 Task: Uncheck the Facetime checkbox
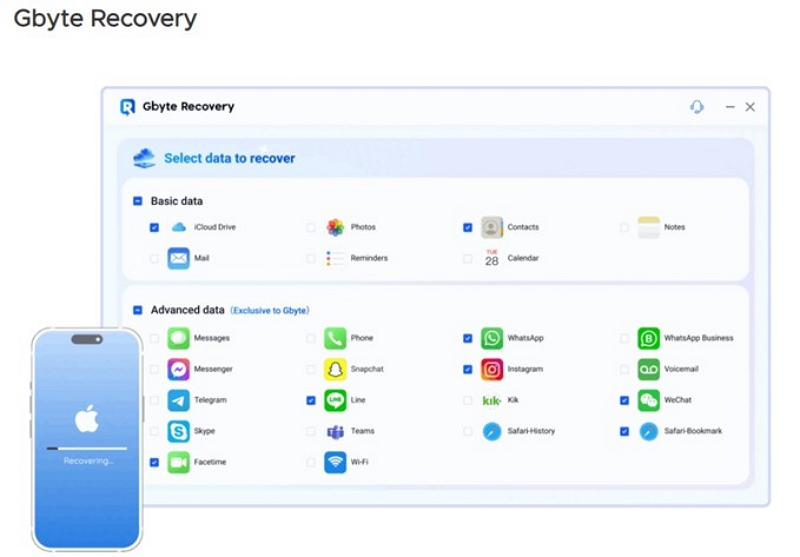tap(154, 462)
